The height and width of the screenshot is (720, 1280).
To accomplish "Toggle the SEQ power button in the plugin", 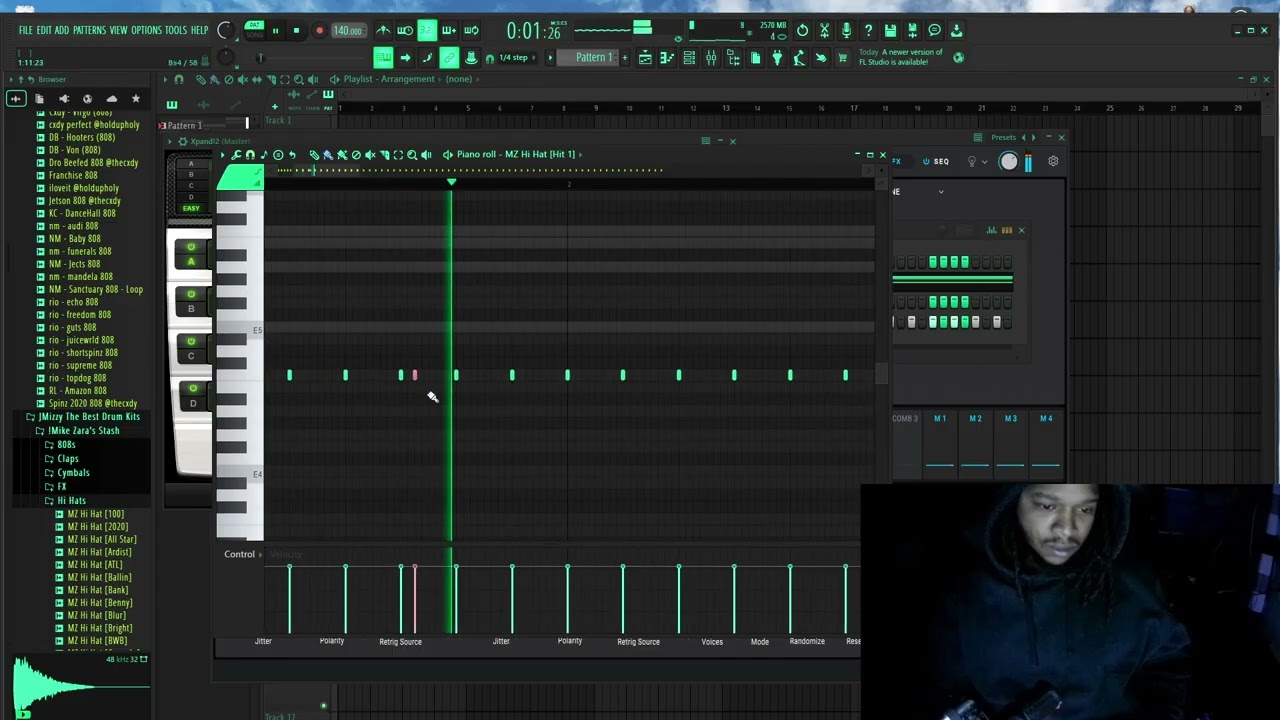I will [x=926, y=161].
